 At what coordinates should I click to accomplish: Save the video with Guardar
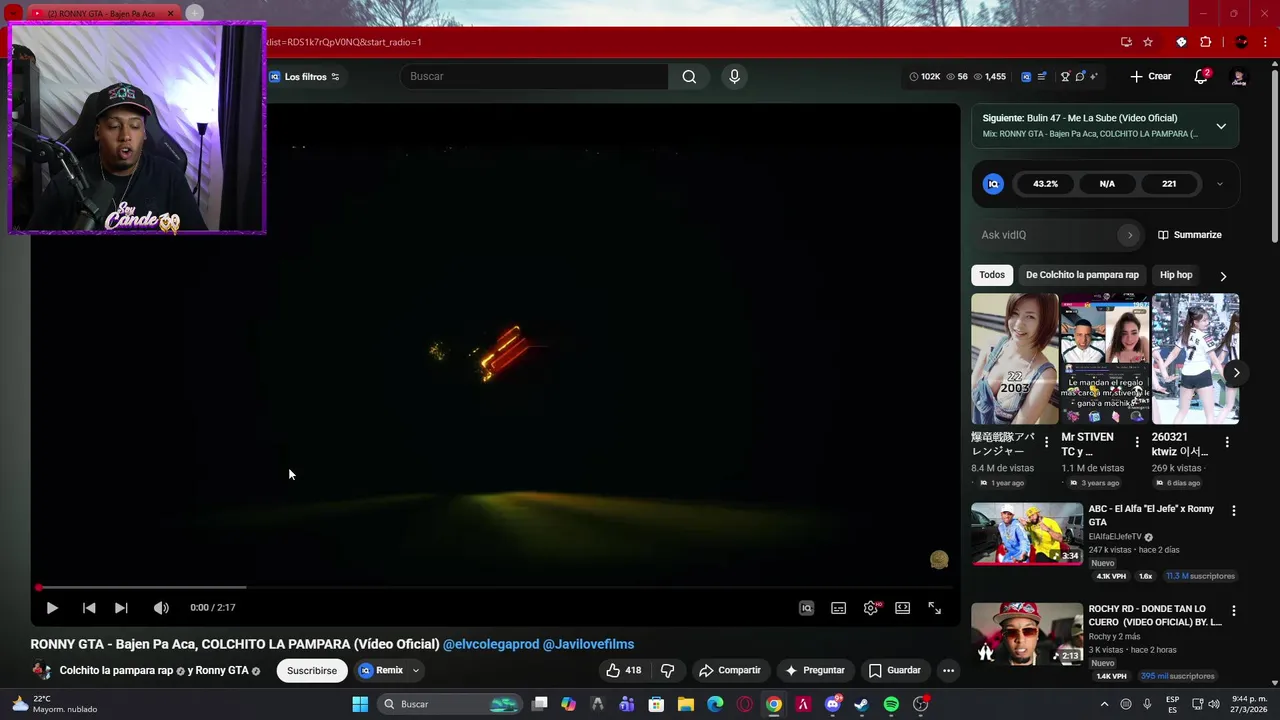pos(895,670)
